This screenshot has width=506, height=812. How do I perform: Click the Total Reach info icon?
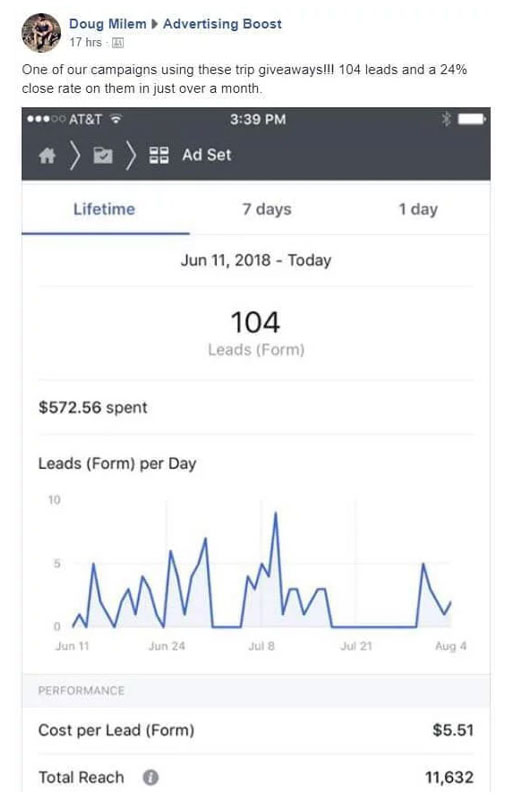pyautogui.click(x=151, y=777)
